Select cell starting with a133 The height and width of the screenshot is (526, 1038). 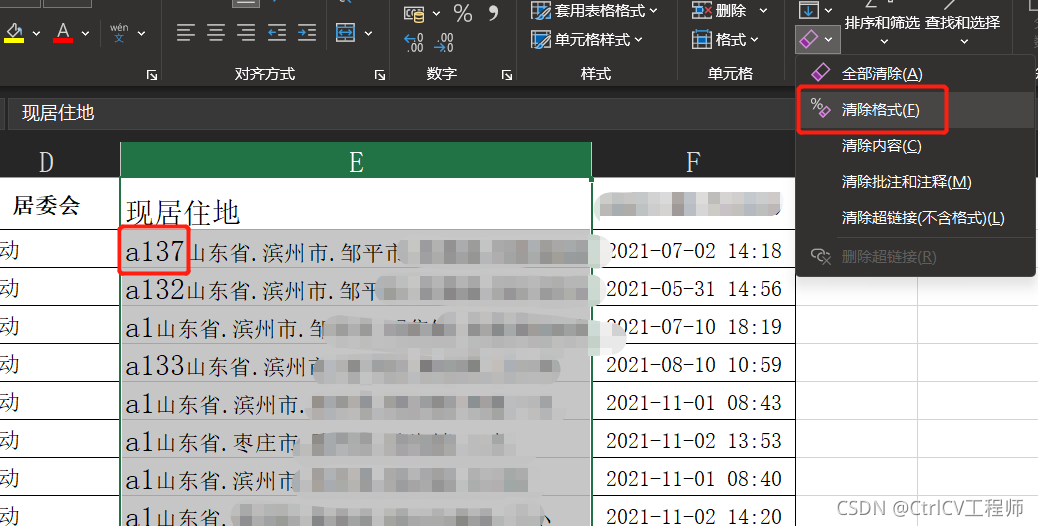point(356,363)
